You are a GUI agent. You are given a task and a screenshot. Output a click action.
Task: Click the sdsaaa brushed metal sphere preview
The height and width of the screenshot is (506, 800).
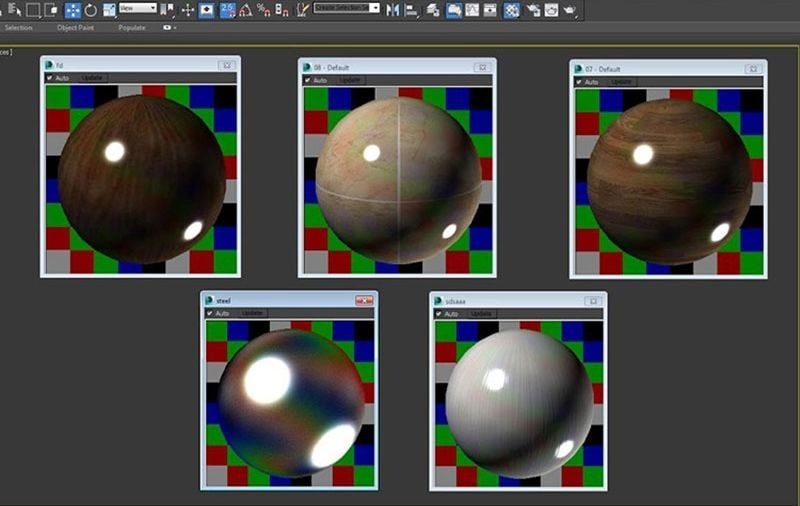coord(519,404)
